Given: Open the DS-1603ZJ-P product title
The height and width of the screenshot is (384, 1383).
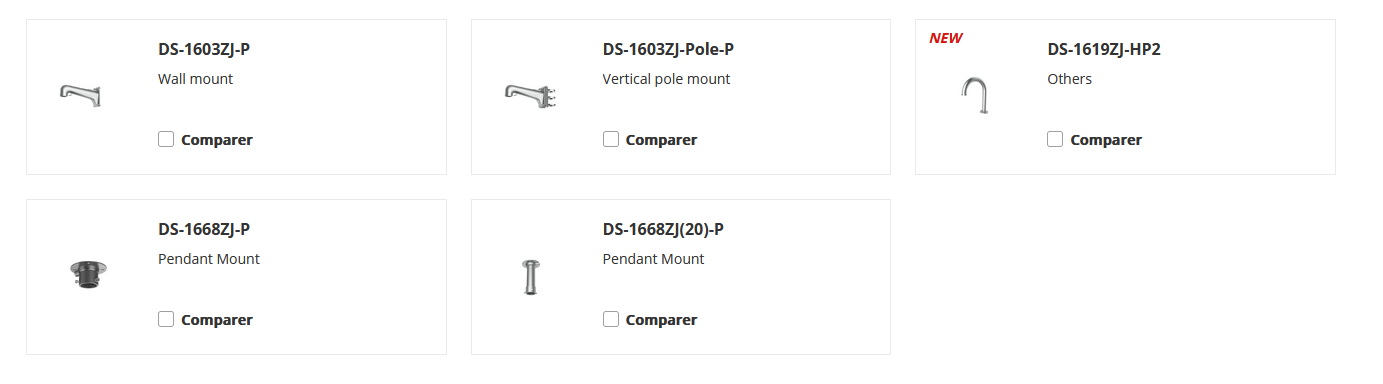Looking at the screenshot, I should (x=204, y=49).
